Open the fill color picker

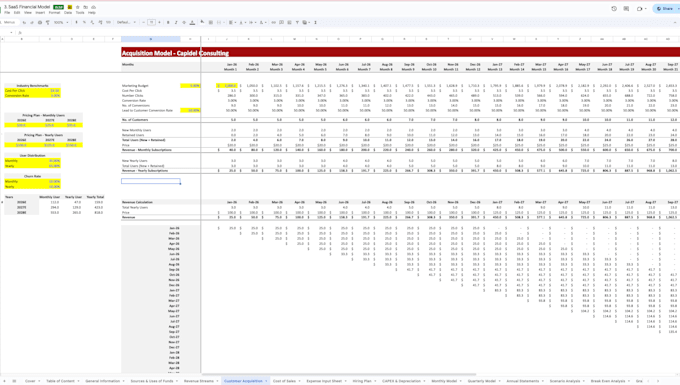click(202, 22)
